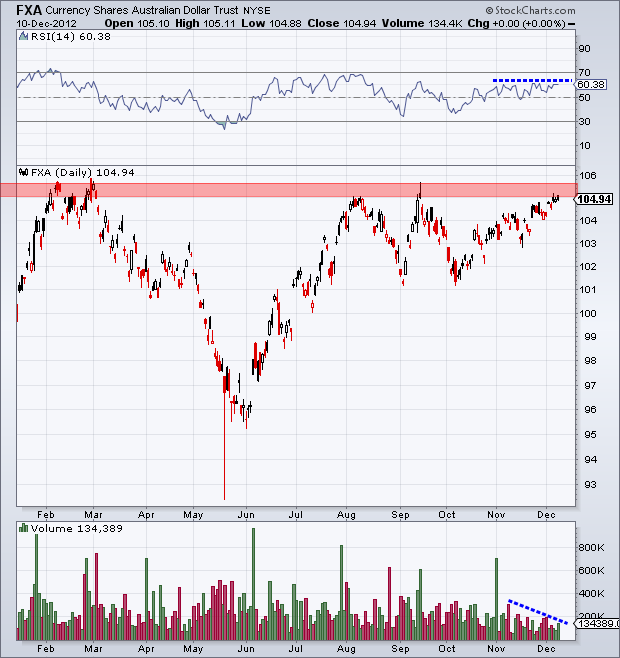Click the Dec label below the volume panel

point(546,649)
